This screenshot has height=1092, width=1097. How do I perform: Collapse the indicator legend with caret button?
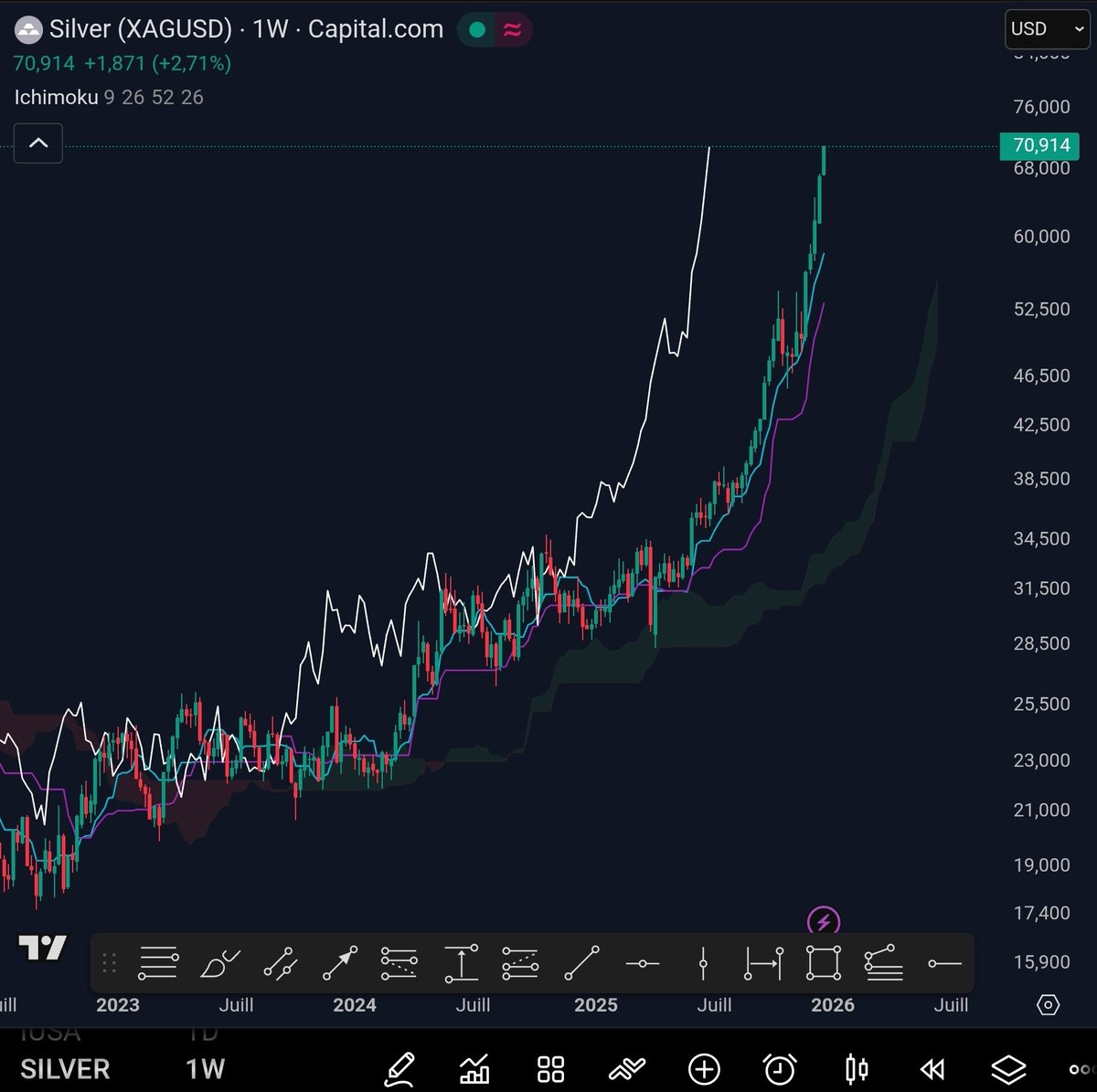[x=38, y=143]
